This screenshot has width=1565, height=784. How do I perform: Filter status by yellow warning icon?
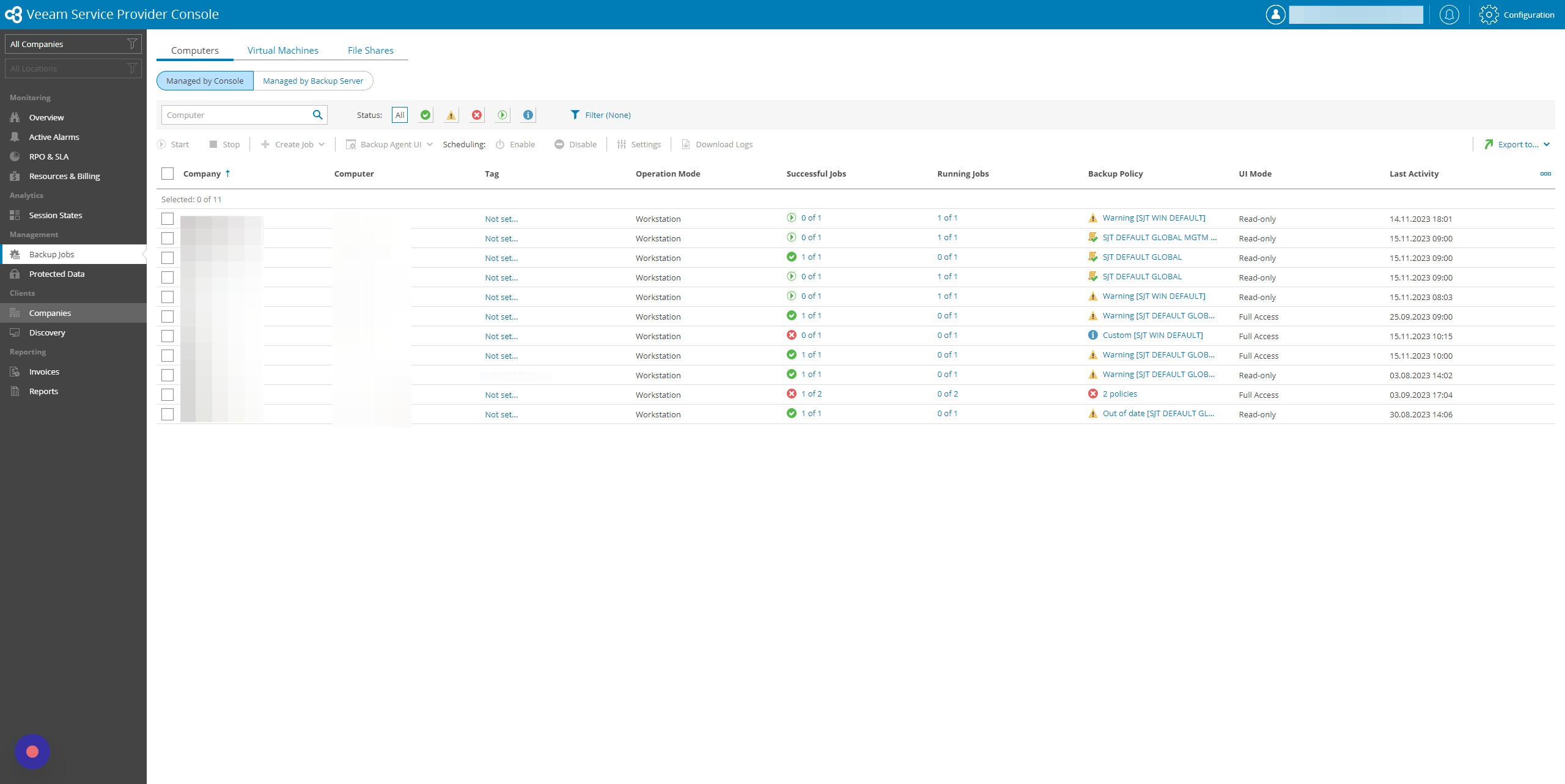451,115
